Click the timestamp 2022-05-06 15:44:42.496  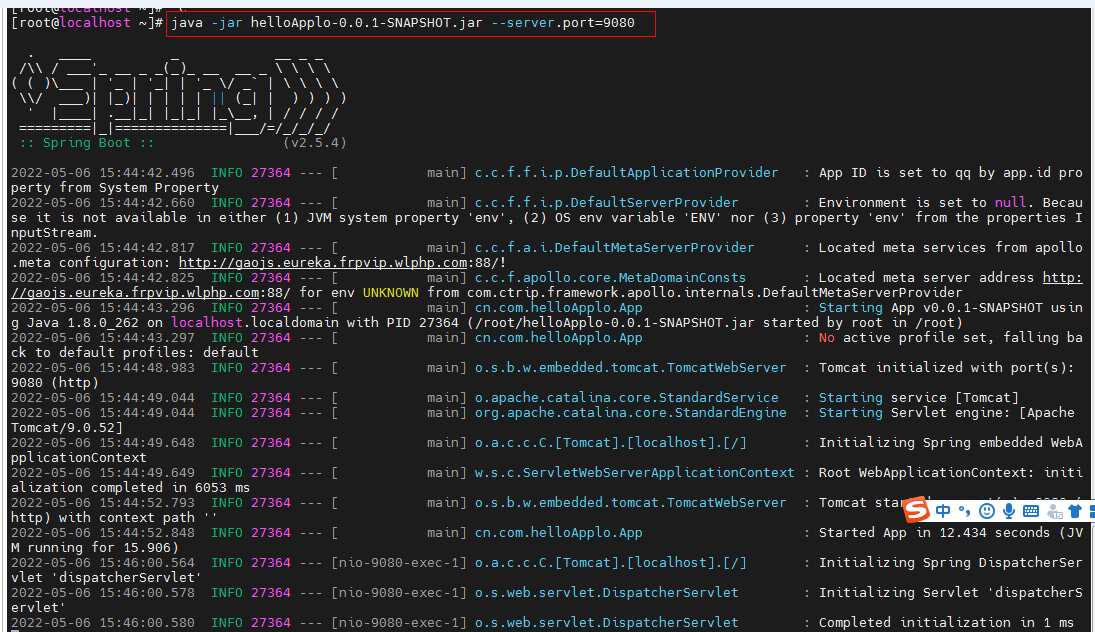103,172
